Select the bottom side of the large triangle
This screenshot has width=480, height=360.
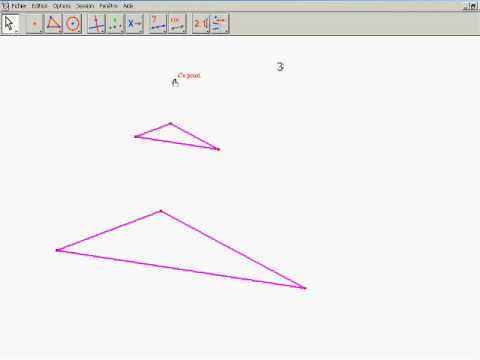click(x=181, y=269)
